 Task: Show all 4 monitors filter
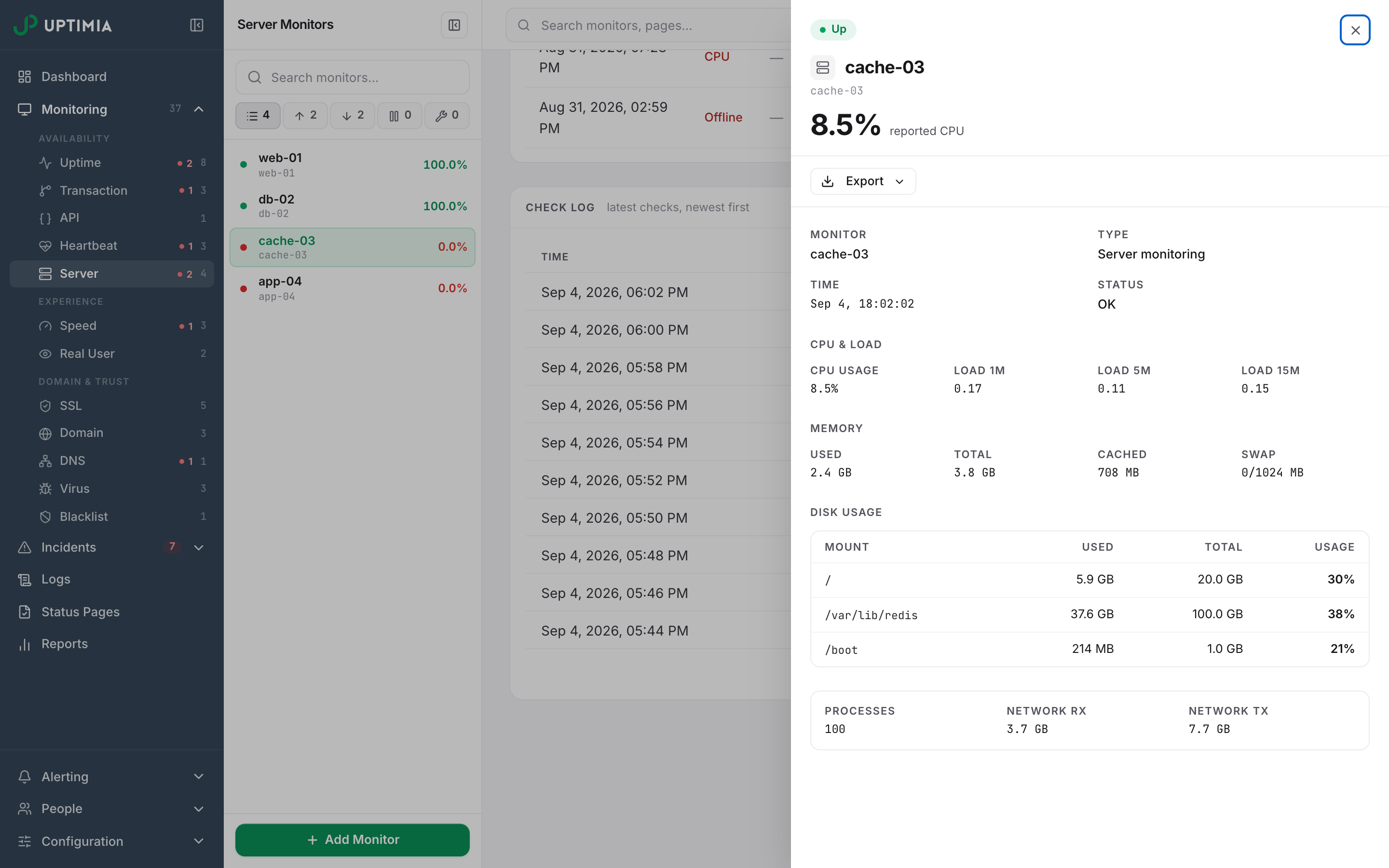[x=258, y=115]
